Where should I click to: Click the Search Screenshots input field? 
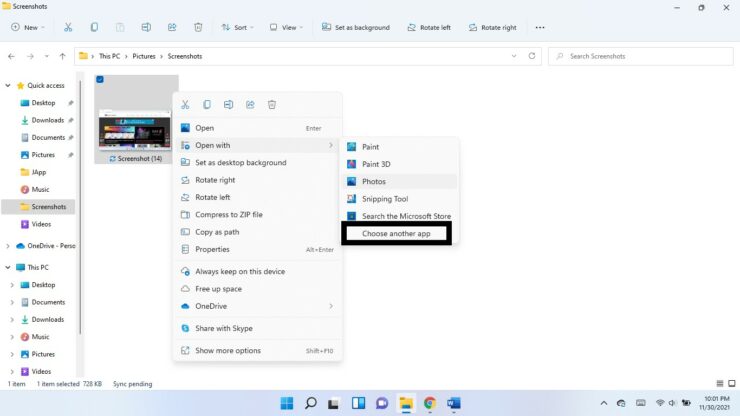click(640, 56)
